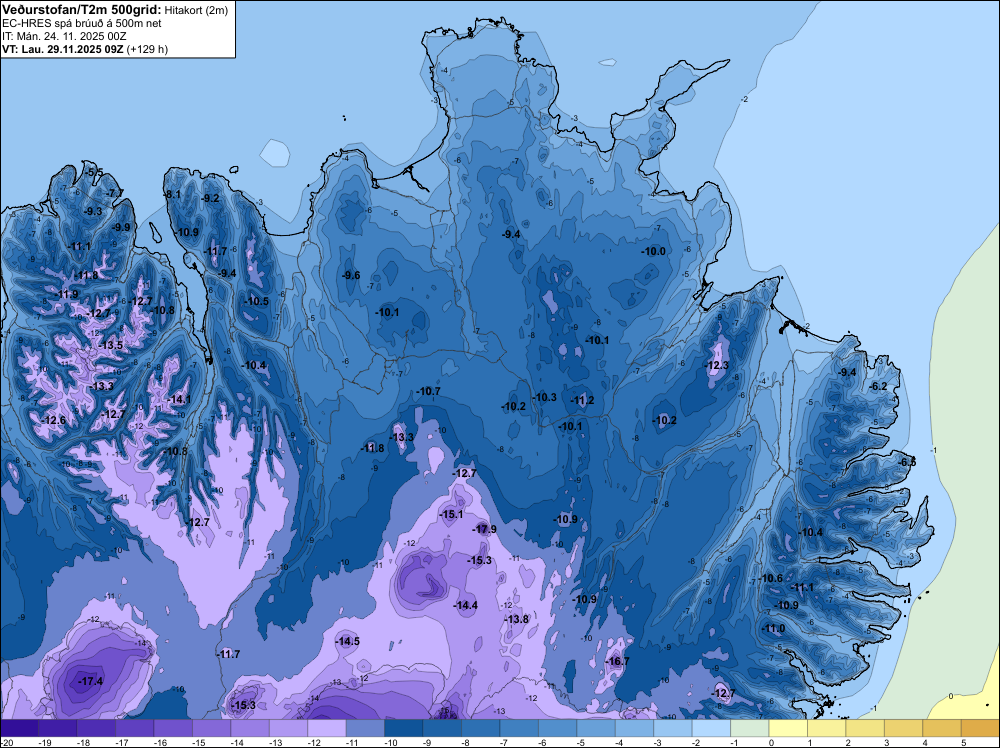Click the yellow legend swatch right of 0
Image resolution: width=1000 pixels, height=748 pixels.
coord(788,728)
